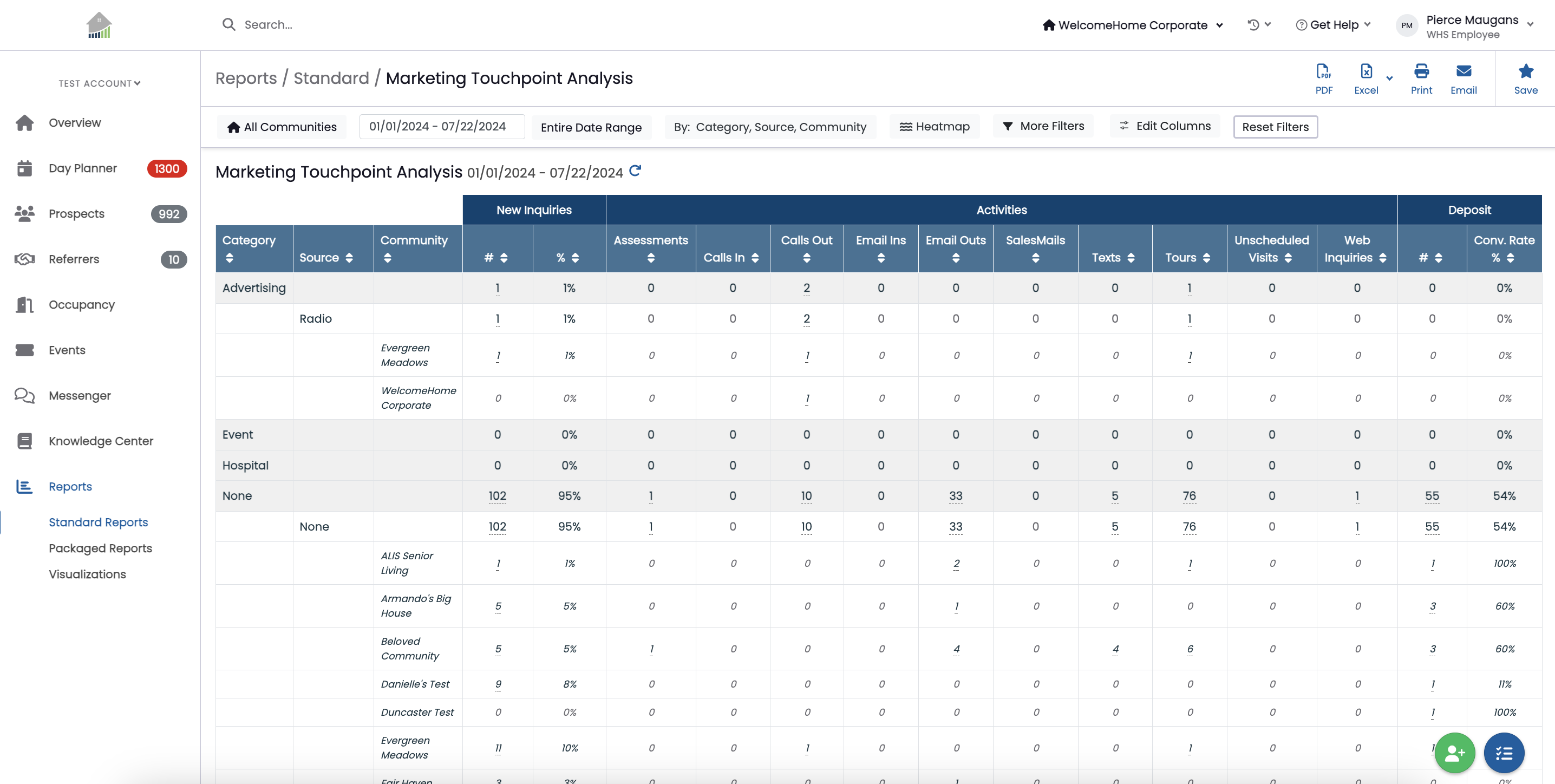Email this report
The height and width of the screenshot is (784, 1555).
coord(1463,79)
